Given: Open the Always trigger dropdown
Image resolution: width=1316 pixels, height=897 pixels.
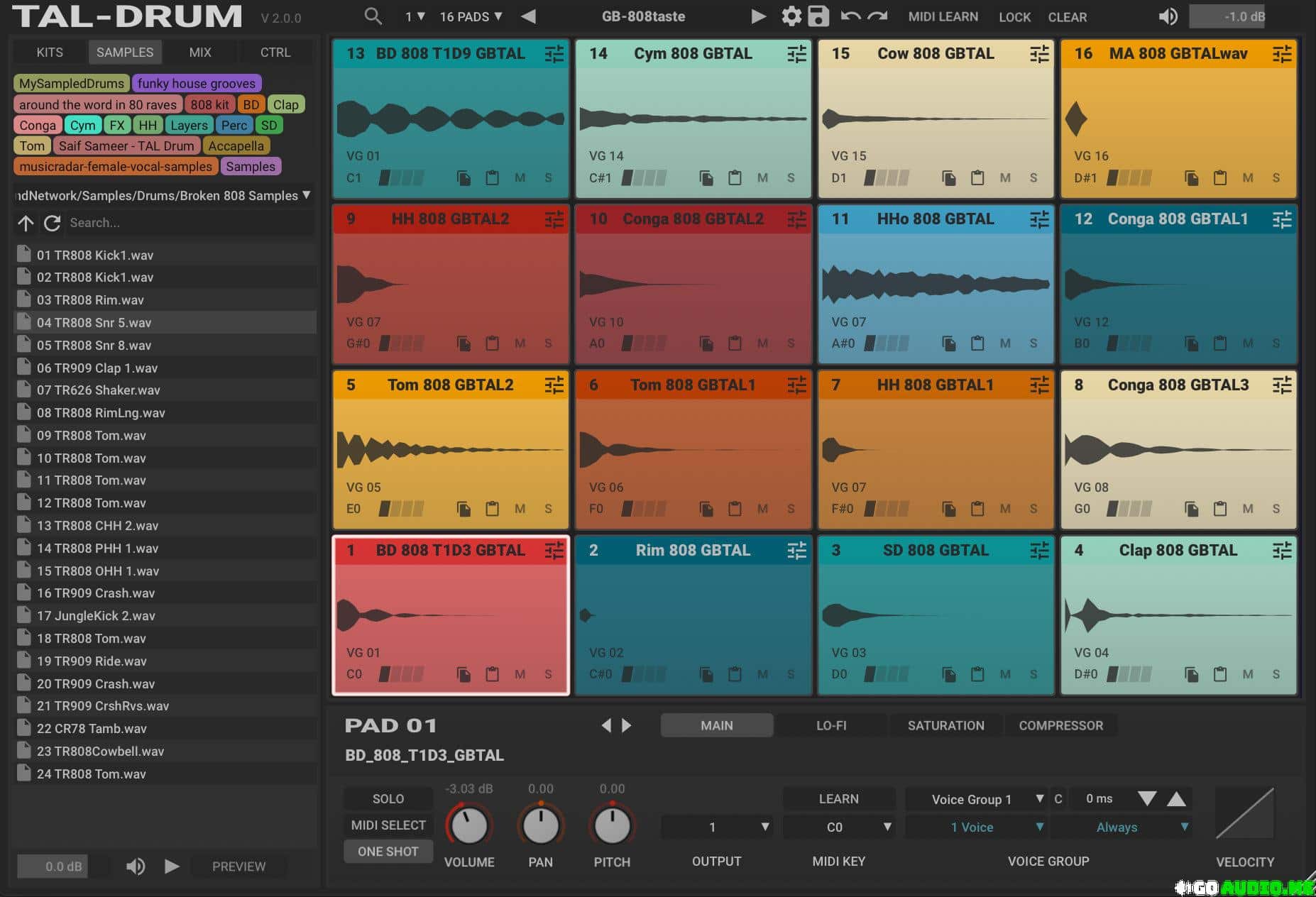Looking at the screenshot, I should 1121,827.
